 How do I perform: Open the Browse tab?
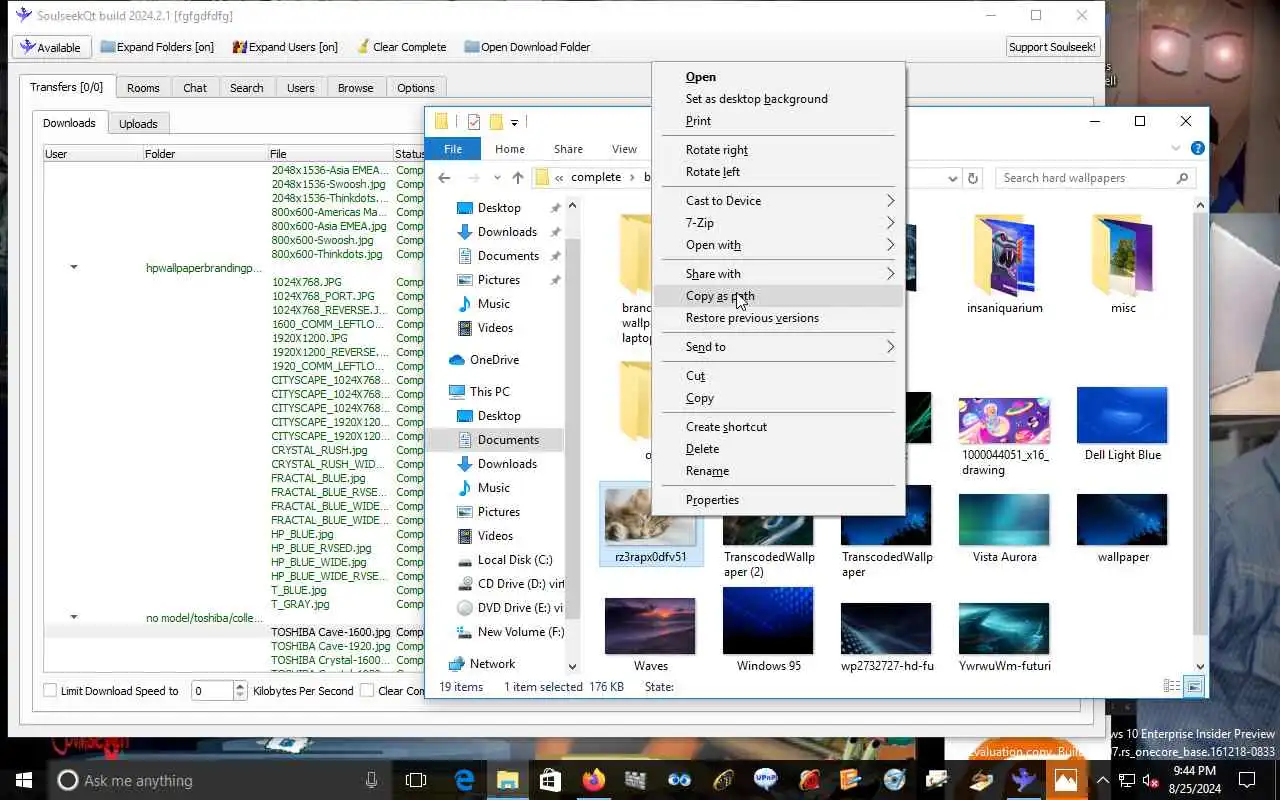tap(355, 88)
